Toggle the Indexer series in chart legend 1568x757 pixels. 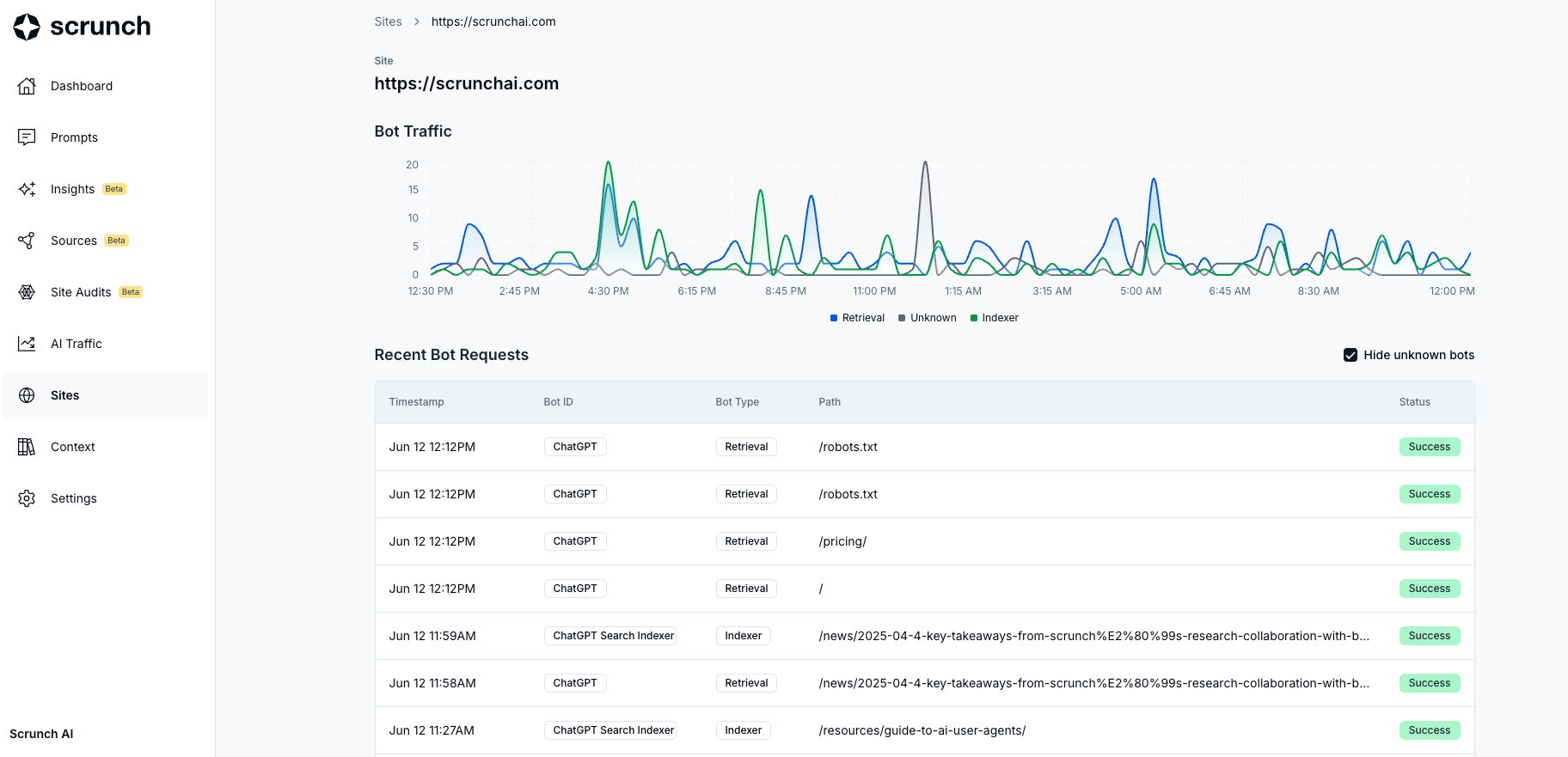pyautogui.click(x=994, y=318)
